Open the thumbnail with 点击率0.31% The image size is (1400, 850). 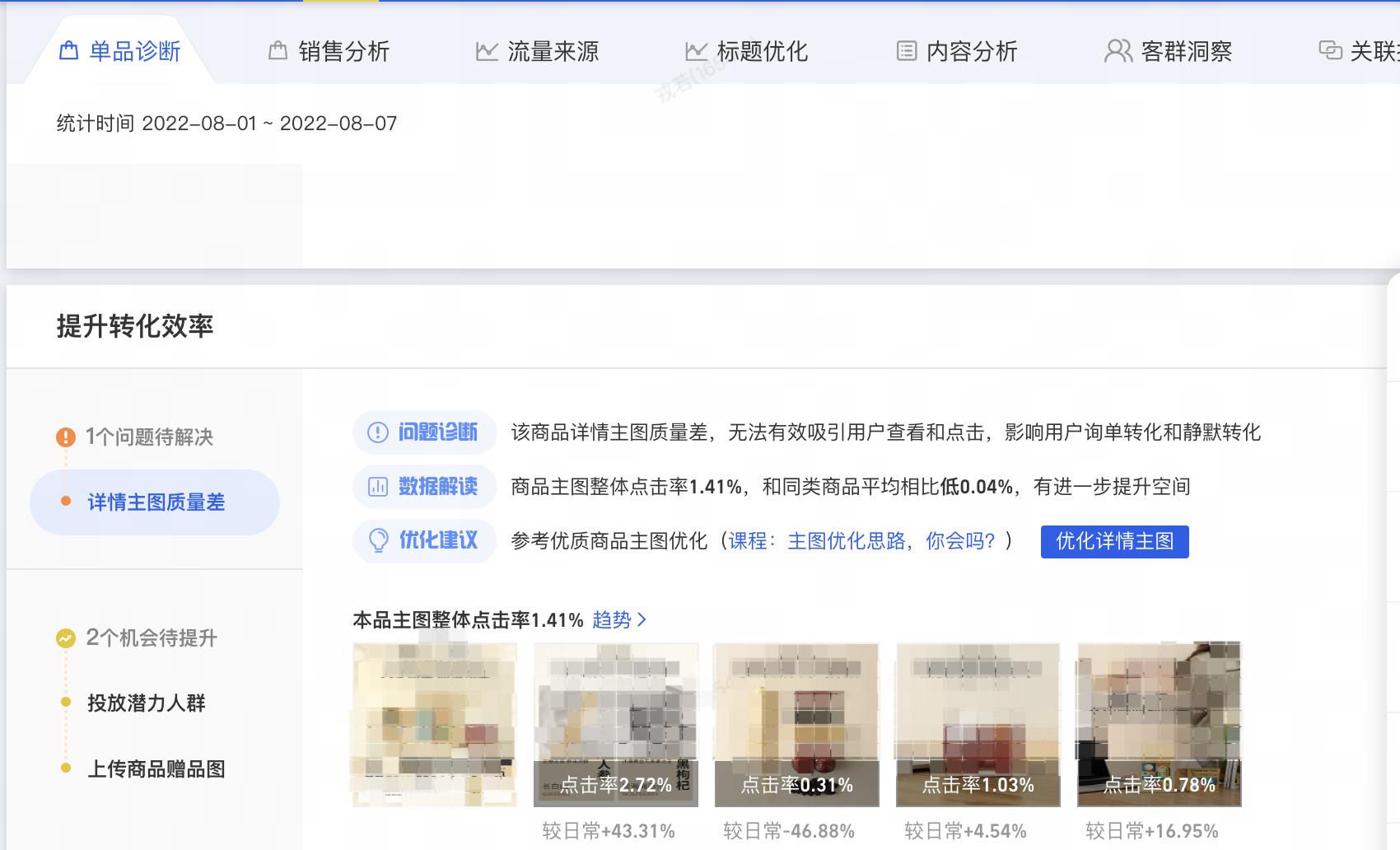[x=797, y=725]
